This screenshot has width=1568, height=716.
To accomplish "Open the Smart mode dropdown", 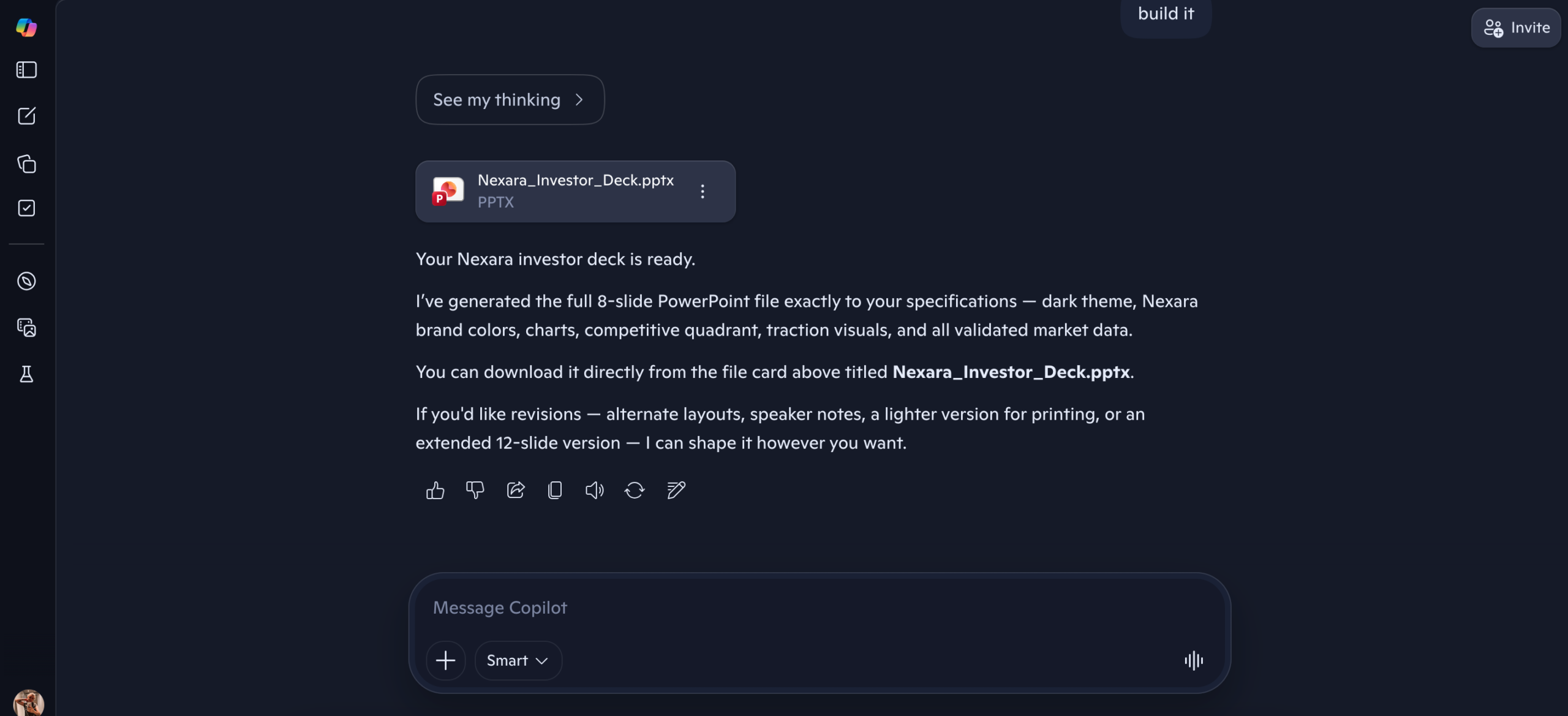I will [x=518, y=660].
